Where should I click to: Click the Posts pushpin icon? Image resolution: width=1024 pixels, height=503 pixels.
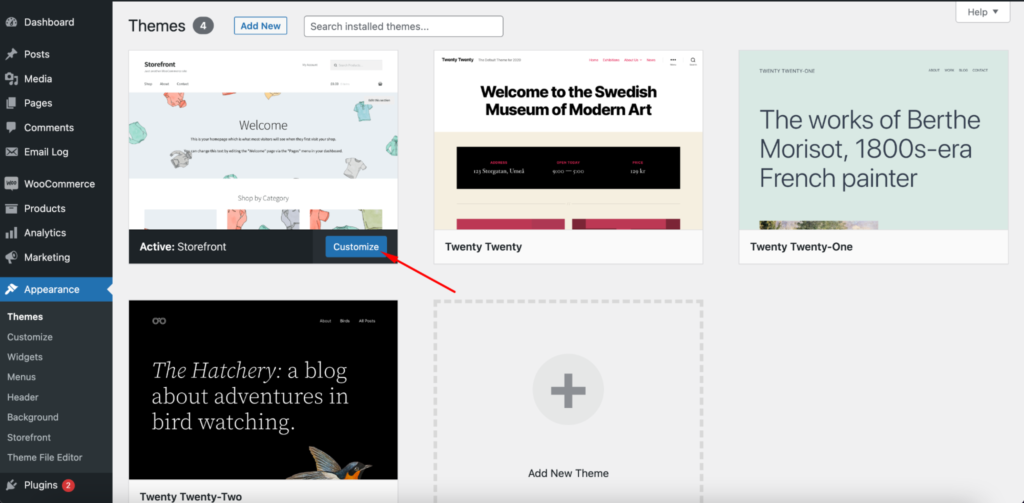pyautogui.click(x=11, y=54)
